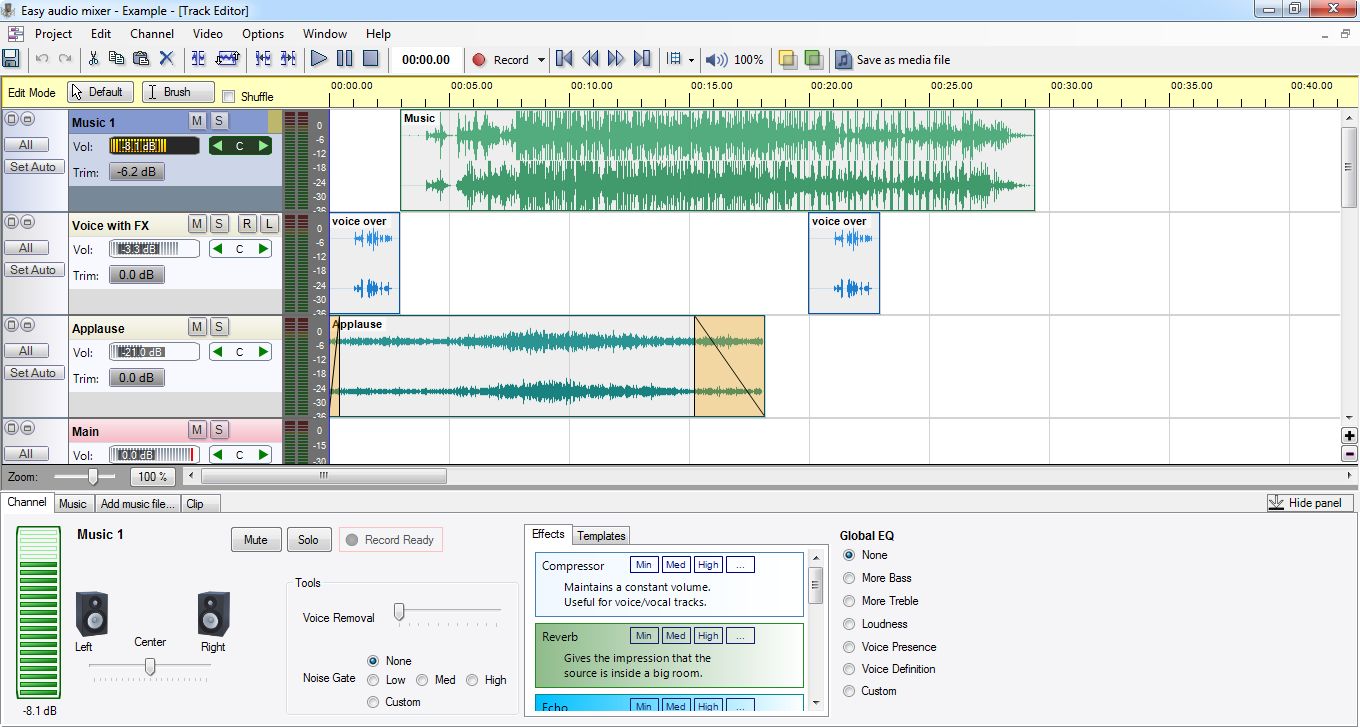Screen dimensions: 1360x728
Task: Select the More Bass Global EQ option
Action: [x=850, y=578]
